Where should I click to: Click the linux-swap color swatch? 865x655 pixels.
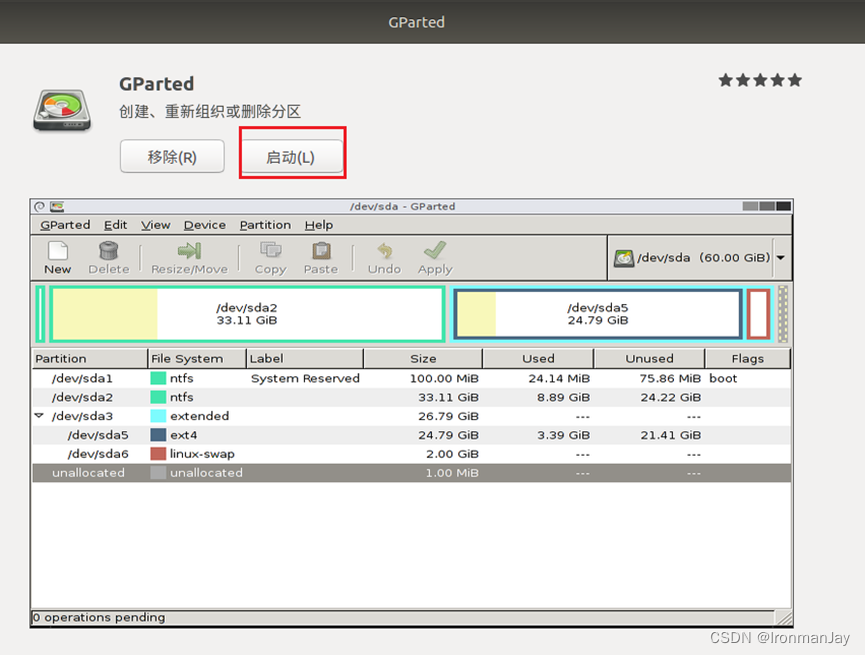[158, 454]
